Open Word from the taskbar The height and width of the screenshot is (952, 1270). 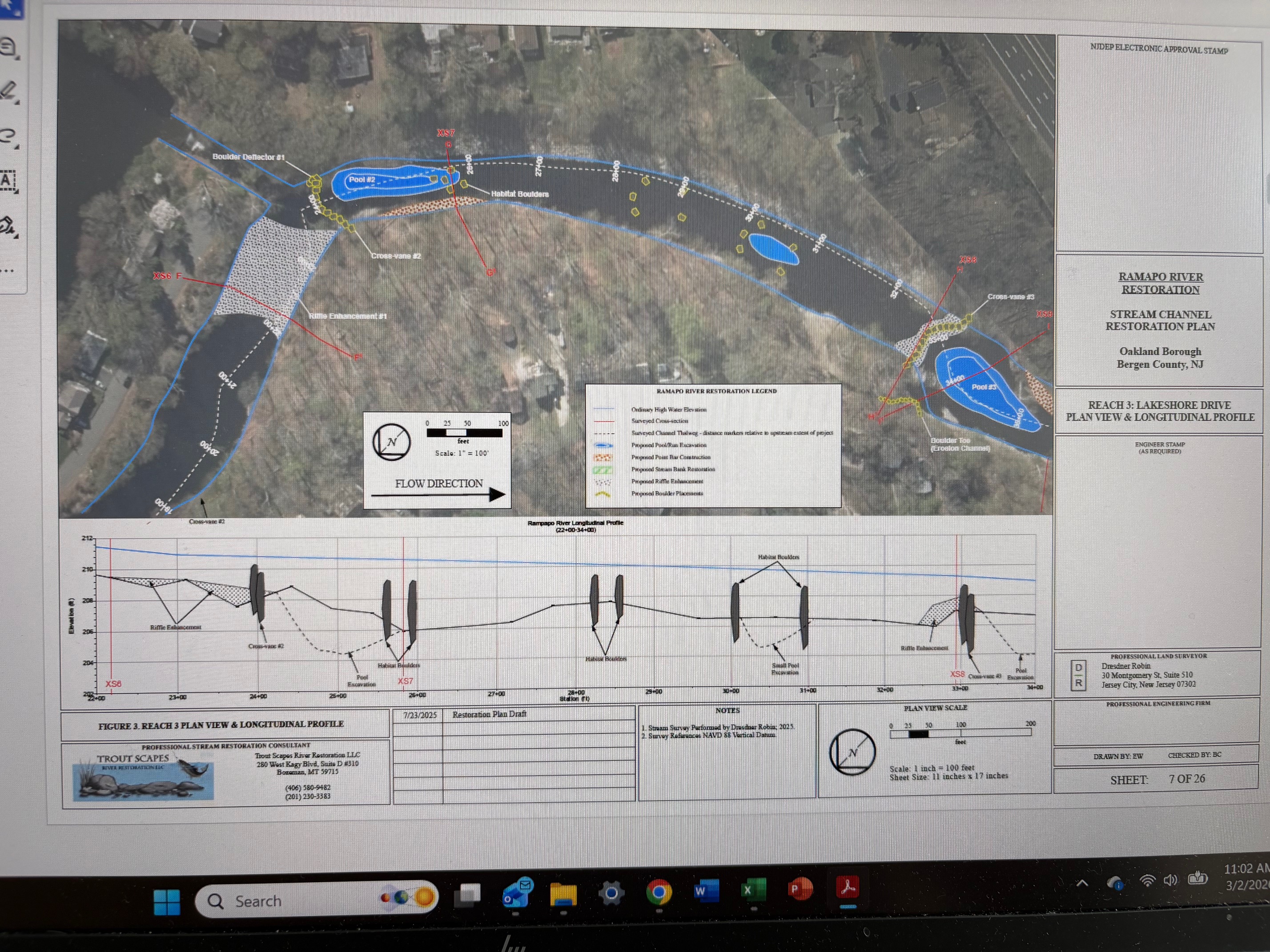pos(706,892)
